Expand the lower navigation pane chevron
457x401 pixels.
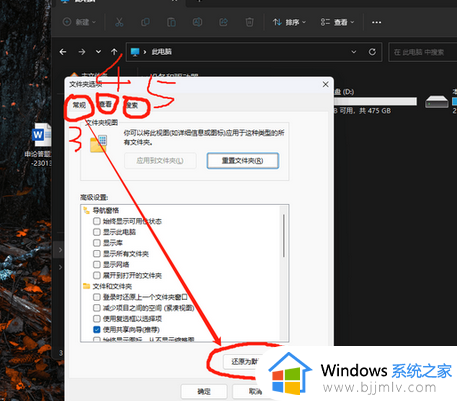point(60,267)
